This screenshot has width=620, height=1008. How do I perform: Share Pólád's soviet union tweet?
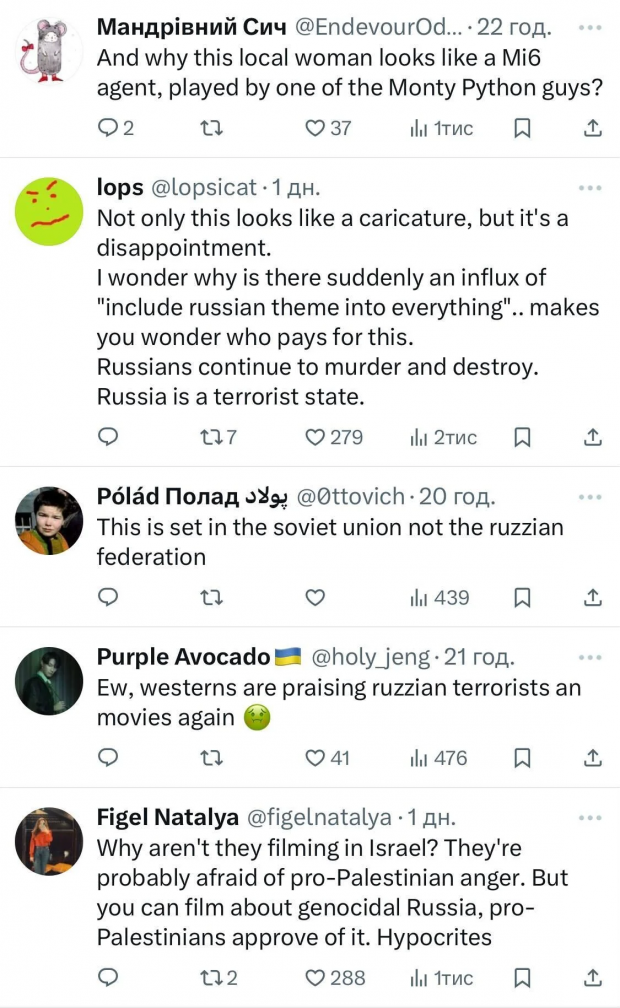tap(592, 597)
